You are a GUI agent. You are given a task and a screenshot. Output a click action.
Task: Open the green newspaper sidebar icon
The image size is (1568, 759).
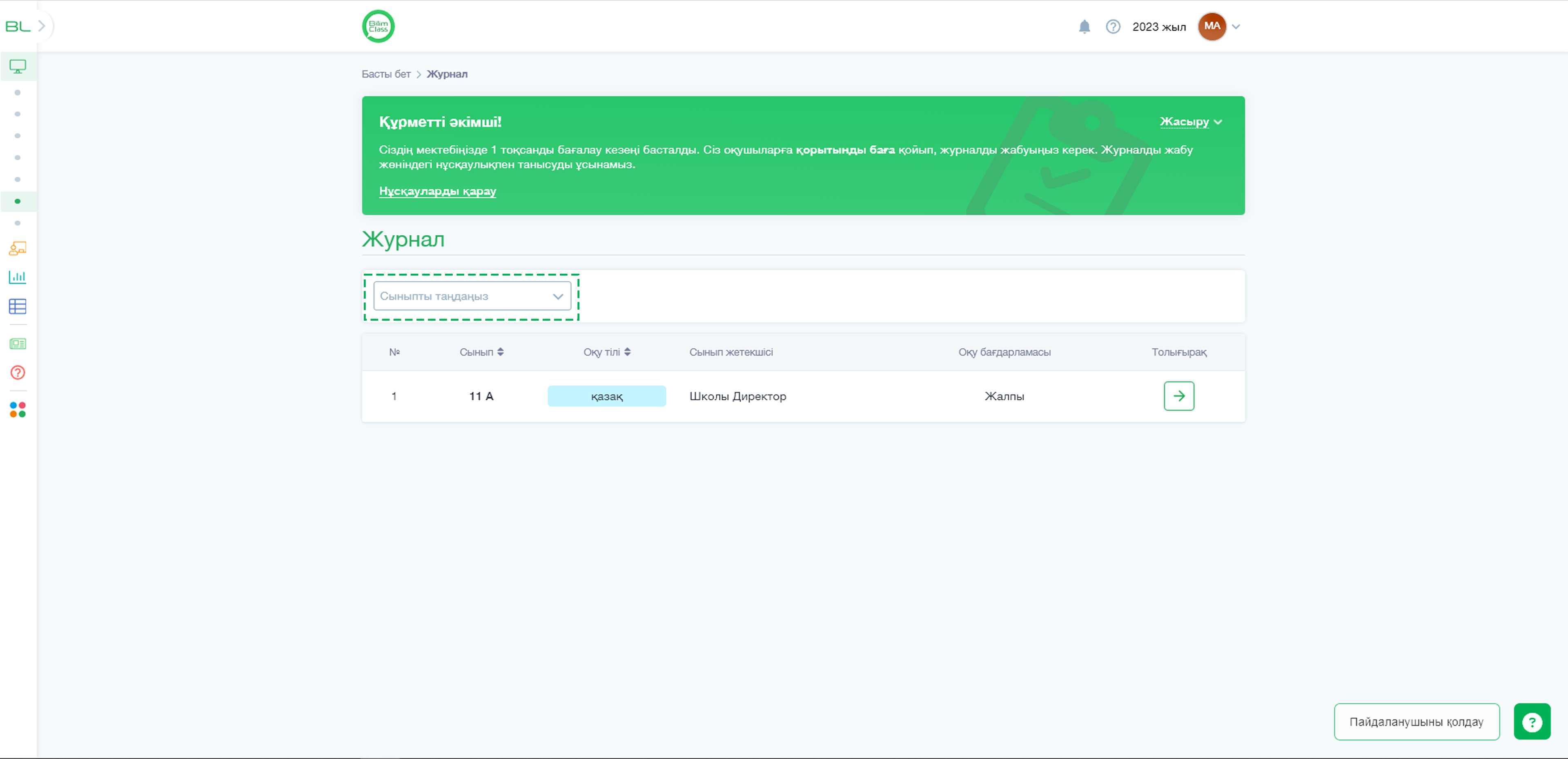click(x=18, y=344)
